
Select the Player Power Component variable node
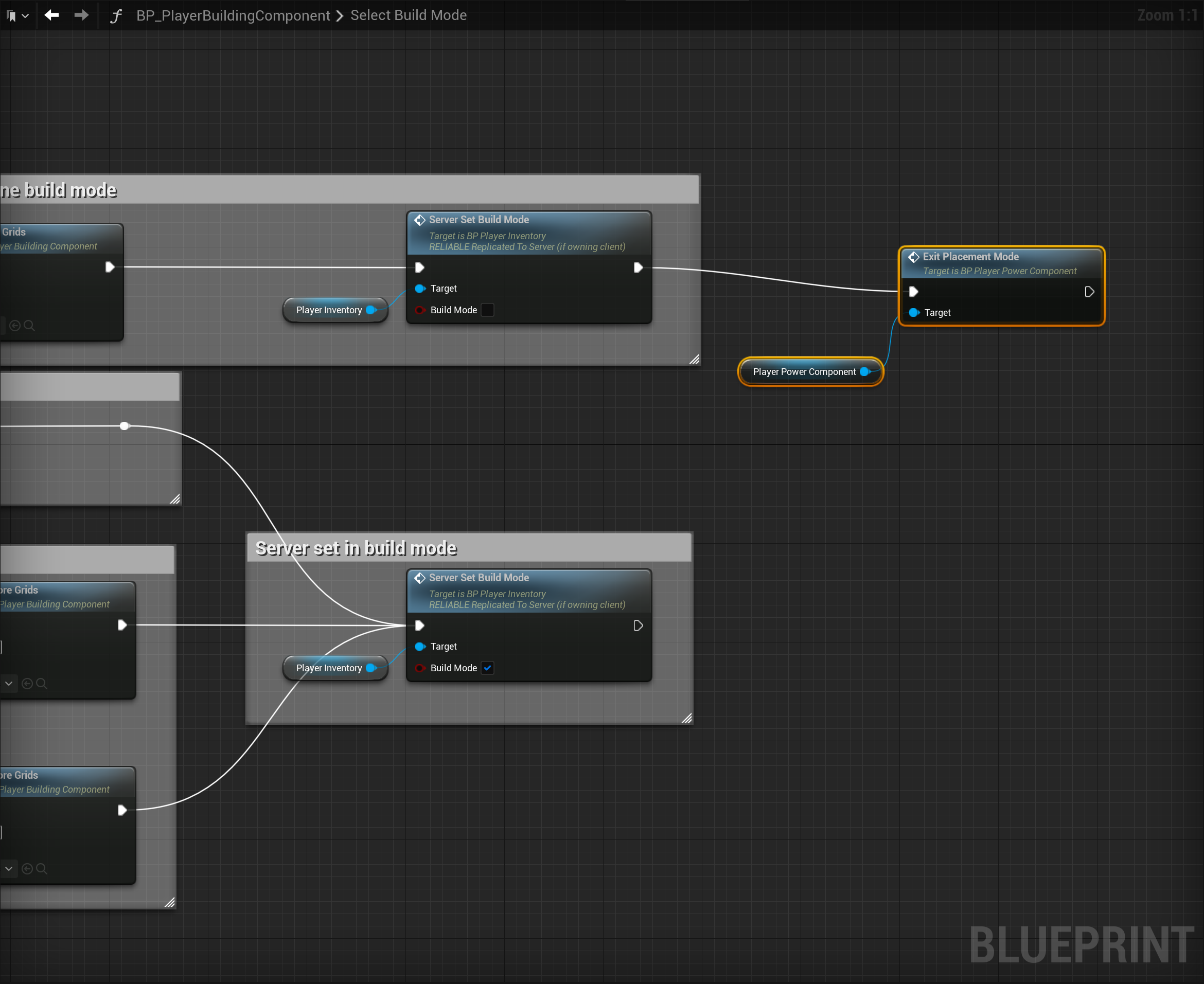tap(803, 372)
